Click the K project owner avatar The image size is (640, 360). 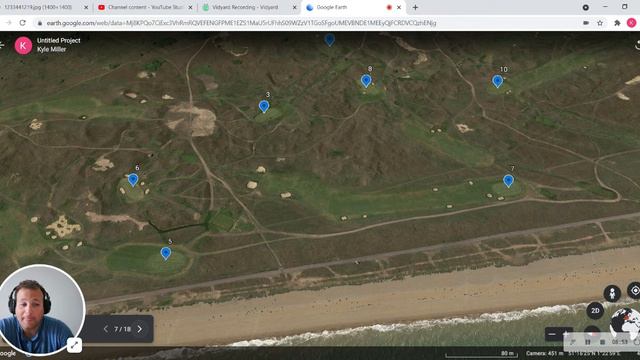pos(23,45)
